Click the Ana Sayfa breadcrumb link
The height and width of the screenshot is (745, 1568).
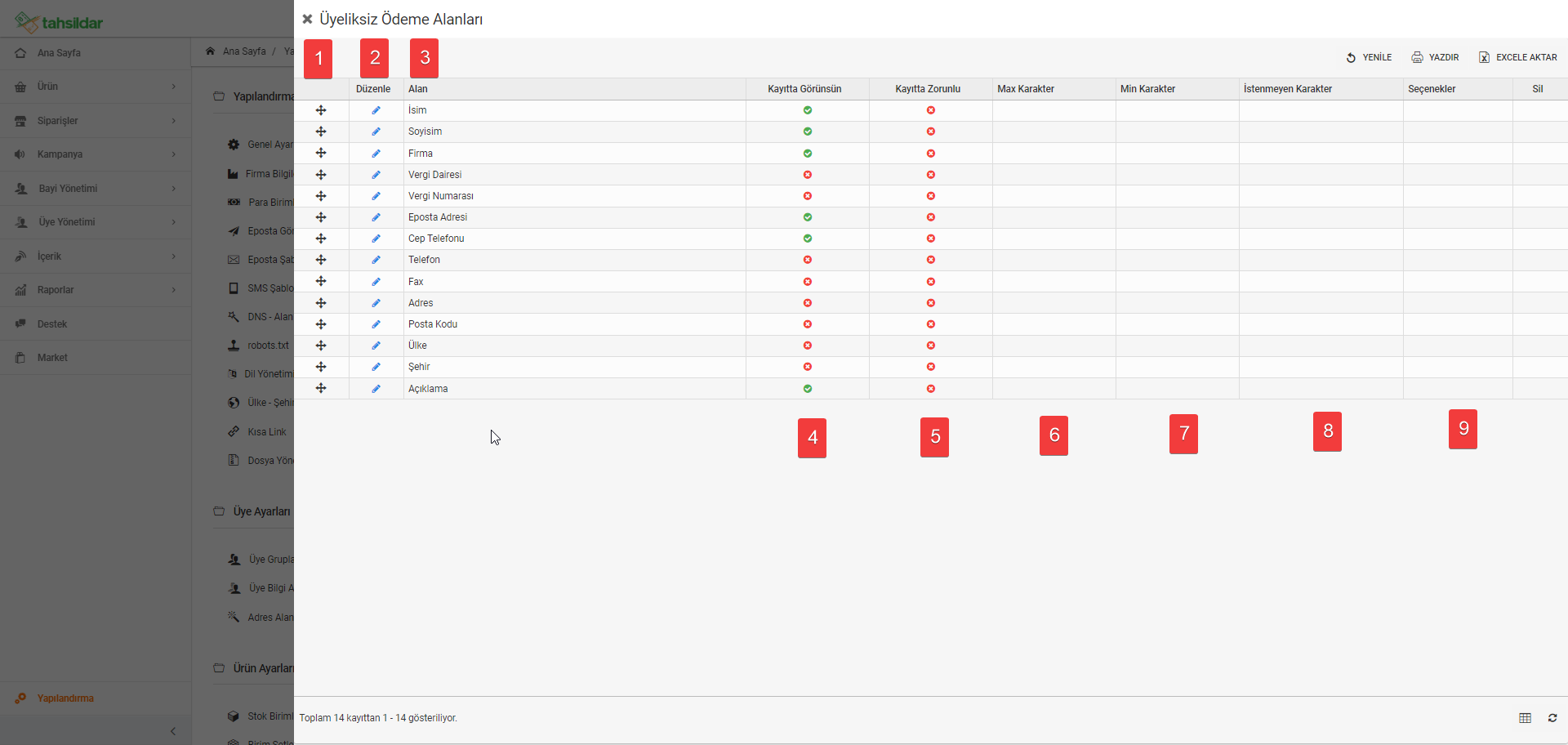click(x=244, y=51)
